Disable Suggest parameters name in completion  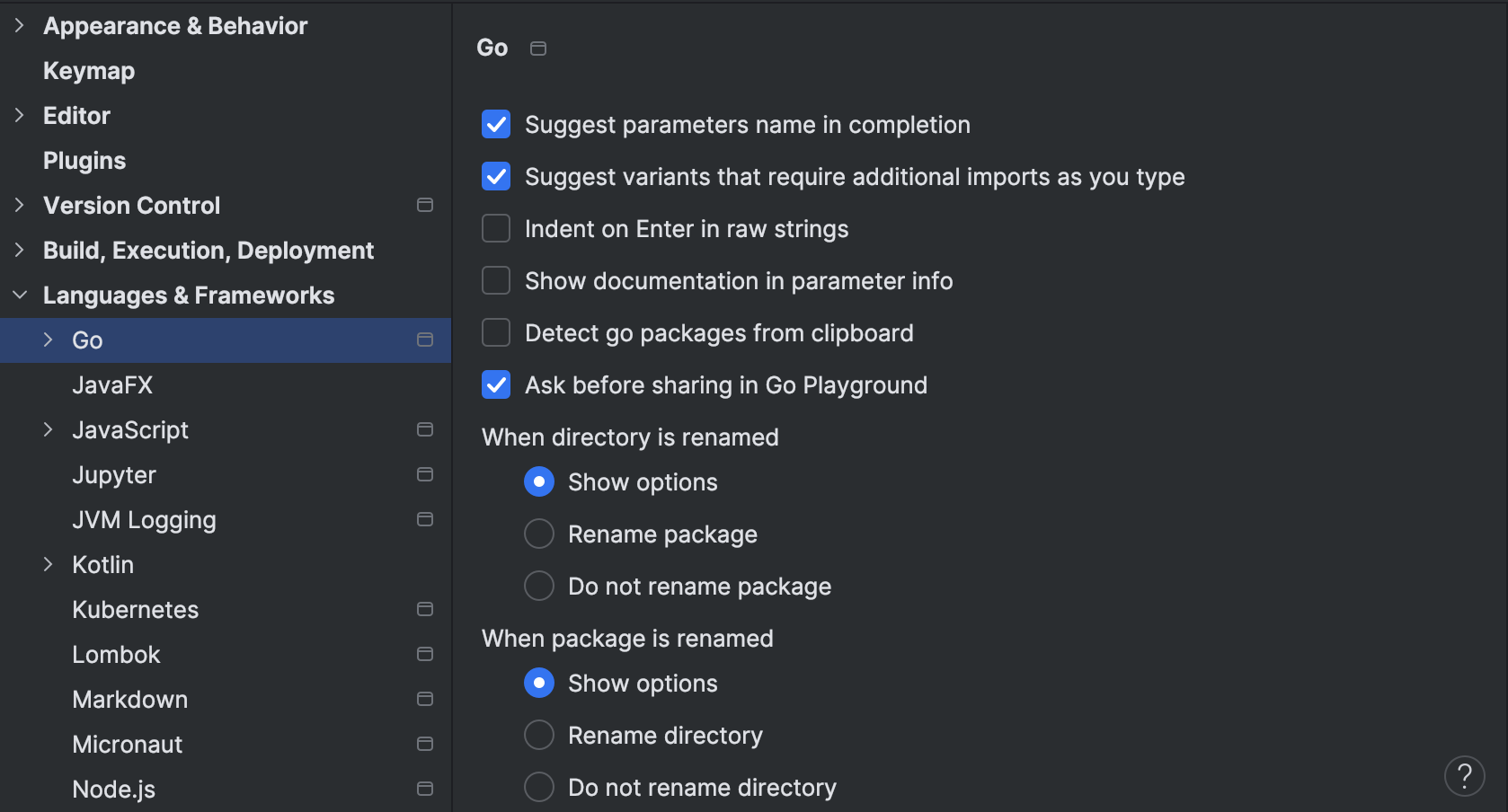495,125
